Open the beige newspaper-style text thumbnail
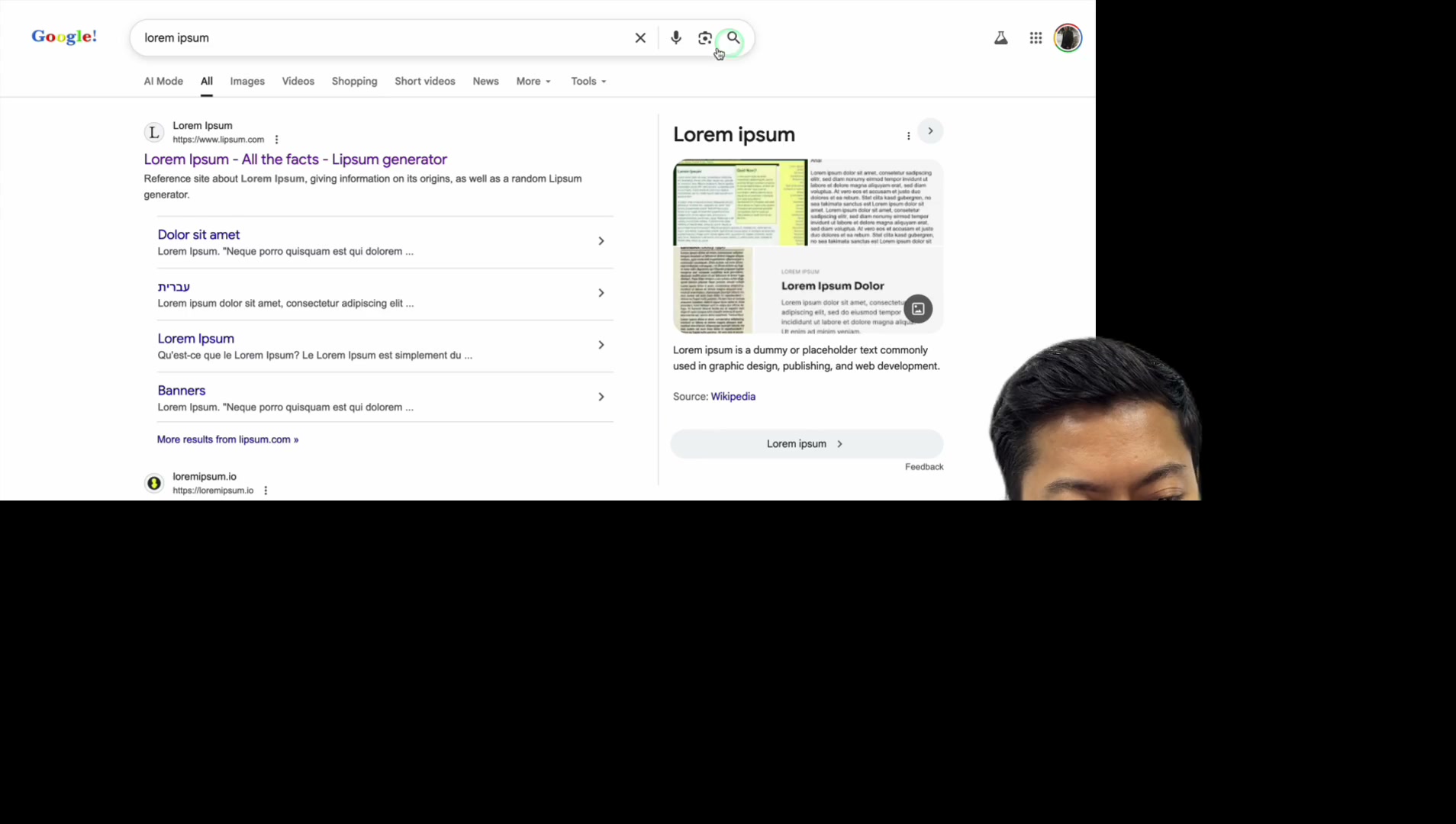 [x=713, y=291]
